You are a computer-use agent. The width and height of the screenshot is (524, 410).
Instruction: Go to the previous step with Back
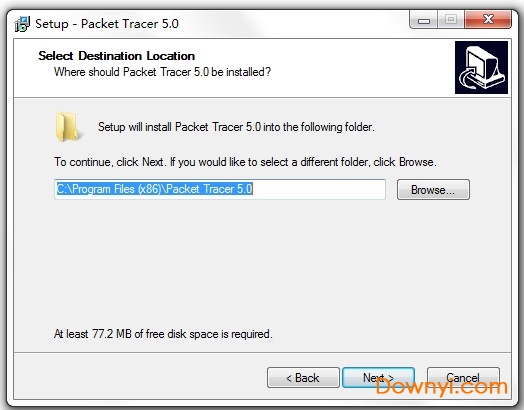tap(303, 378)
